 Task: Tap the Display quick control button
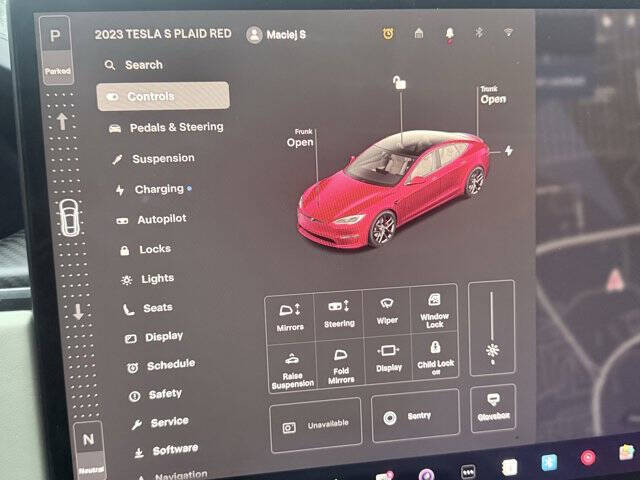389,359
